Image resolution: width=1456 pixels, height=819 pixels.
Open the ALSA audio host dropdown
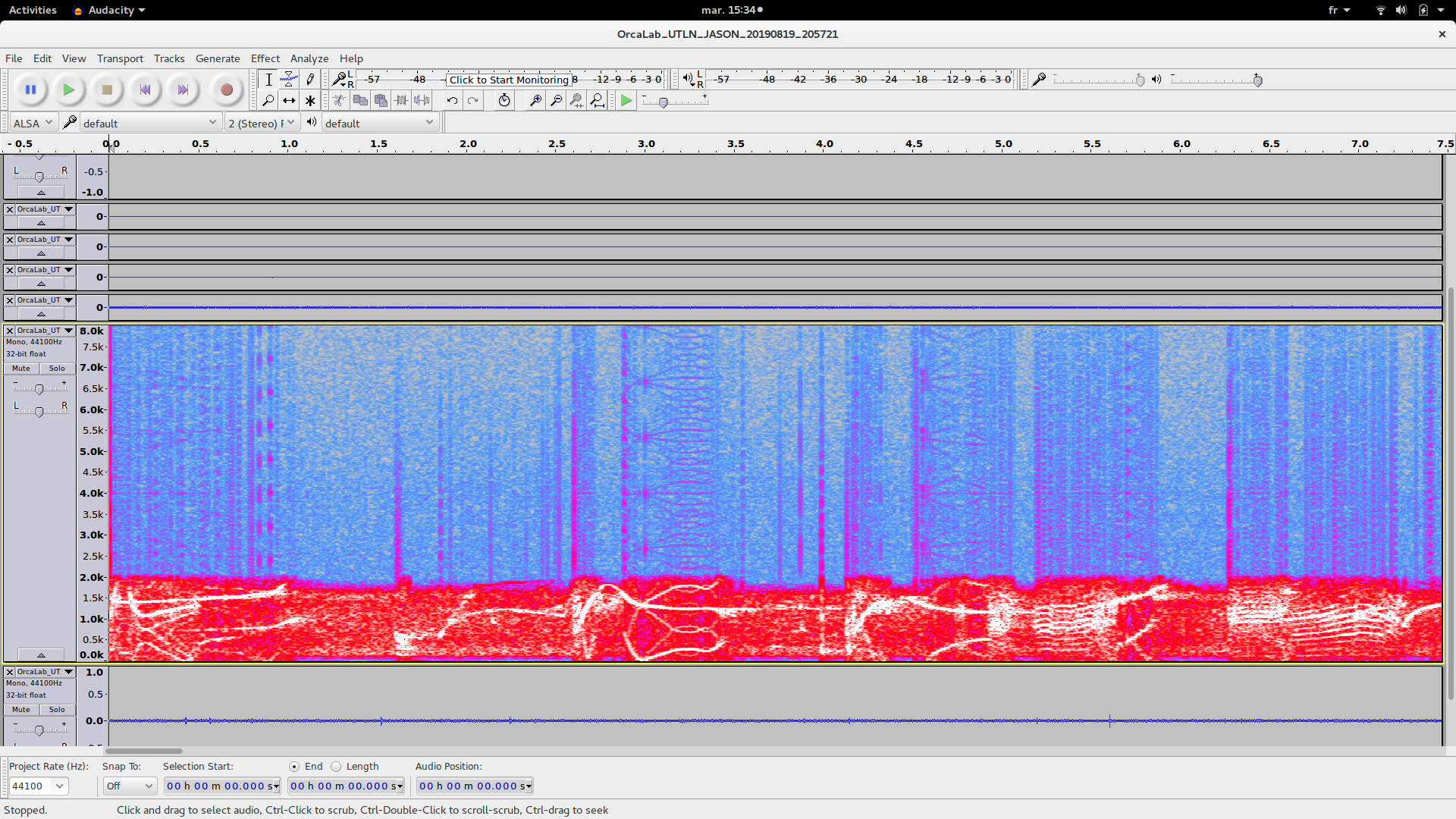click(x=33, y=123)
